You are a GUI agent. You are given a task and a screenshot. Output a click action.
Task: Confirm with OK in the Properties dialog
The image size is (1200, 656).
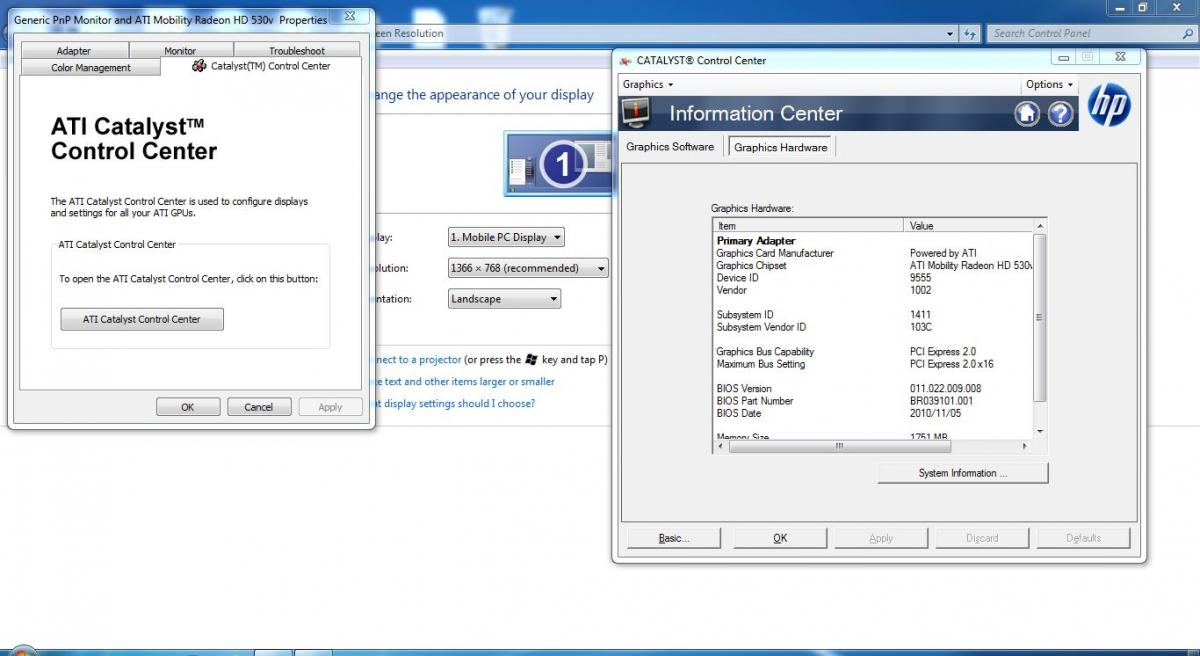tap(187, 407)
